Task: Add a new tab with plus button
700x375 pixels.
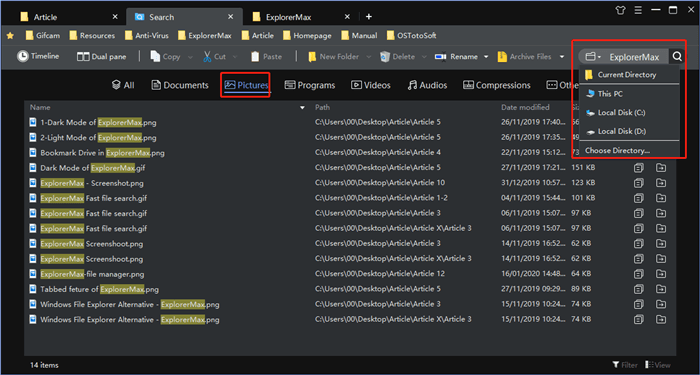Action: click(368, 17)
